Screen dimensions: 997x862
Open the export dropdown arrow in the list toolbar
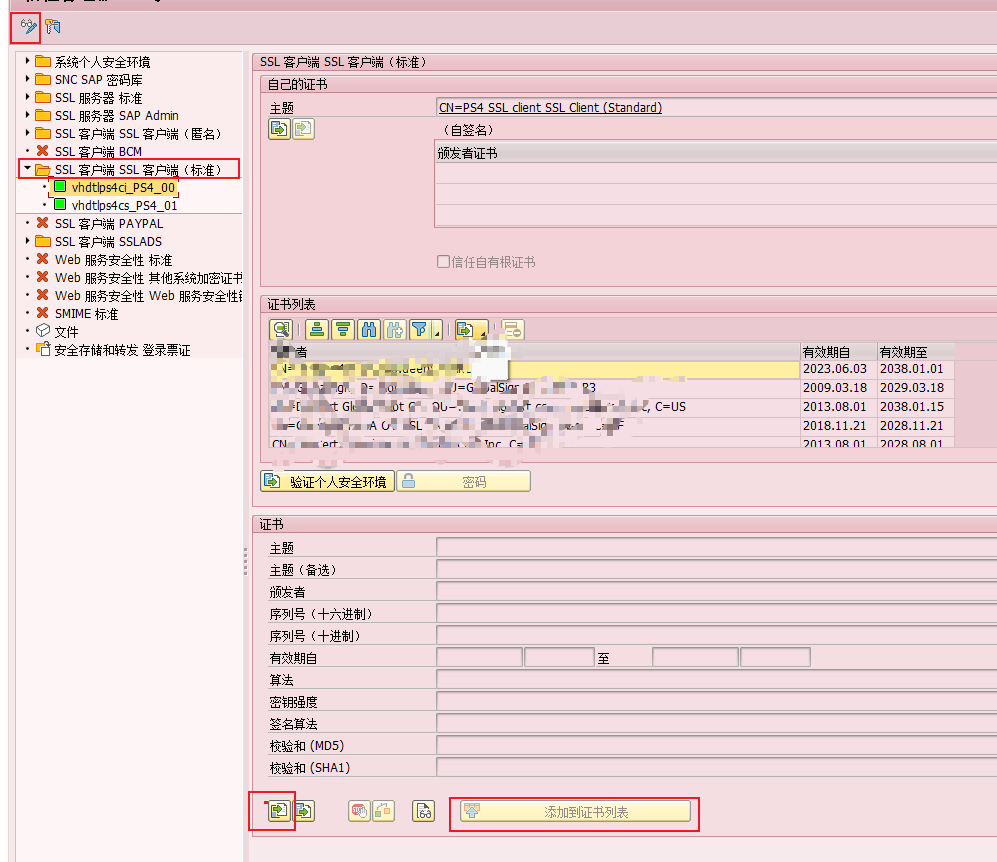tap(483, 331)
